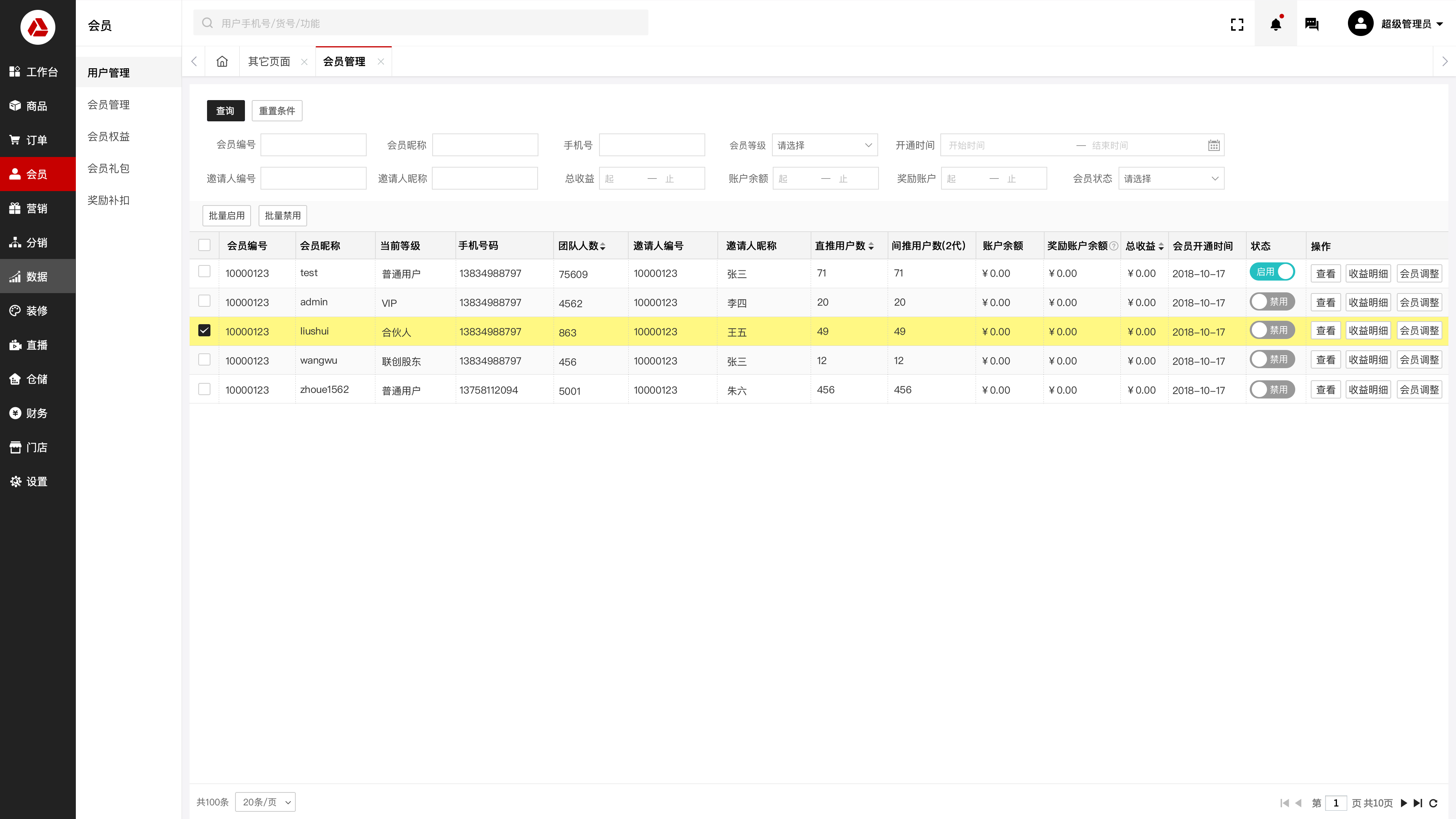Open the date range calendar icon

coord(1213,146)
